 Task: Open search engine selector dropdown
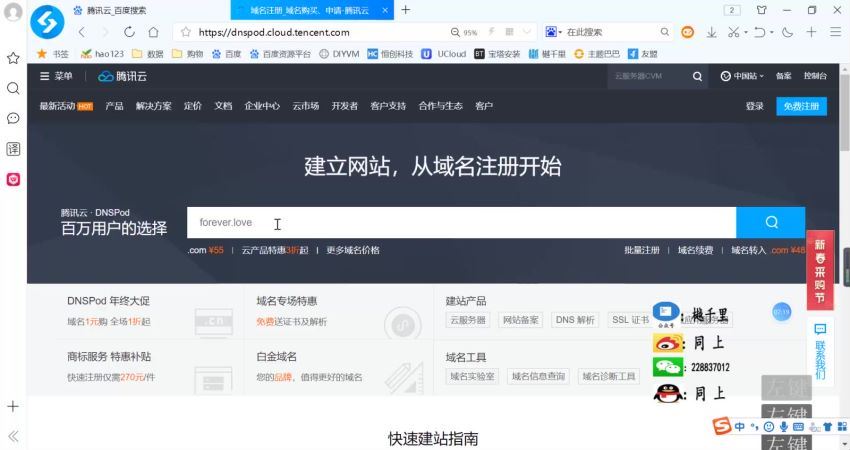pos(553,32)
